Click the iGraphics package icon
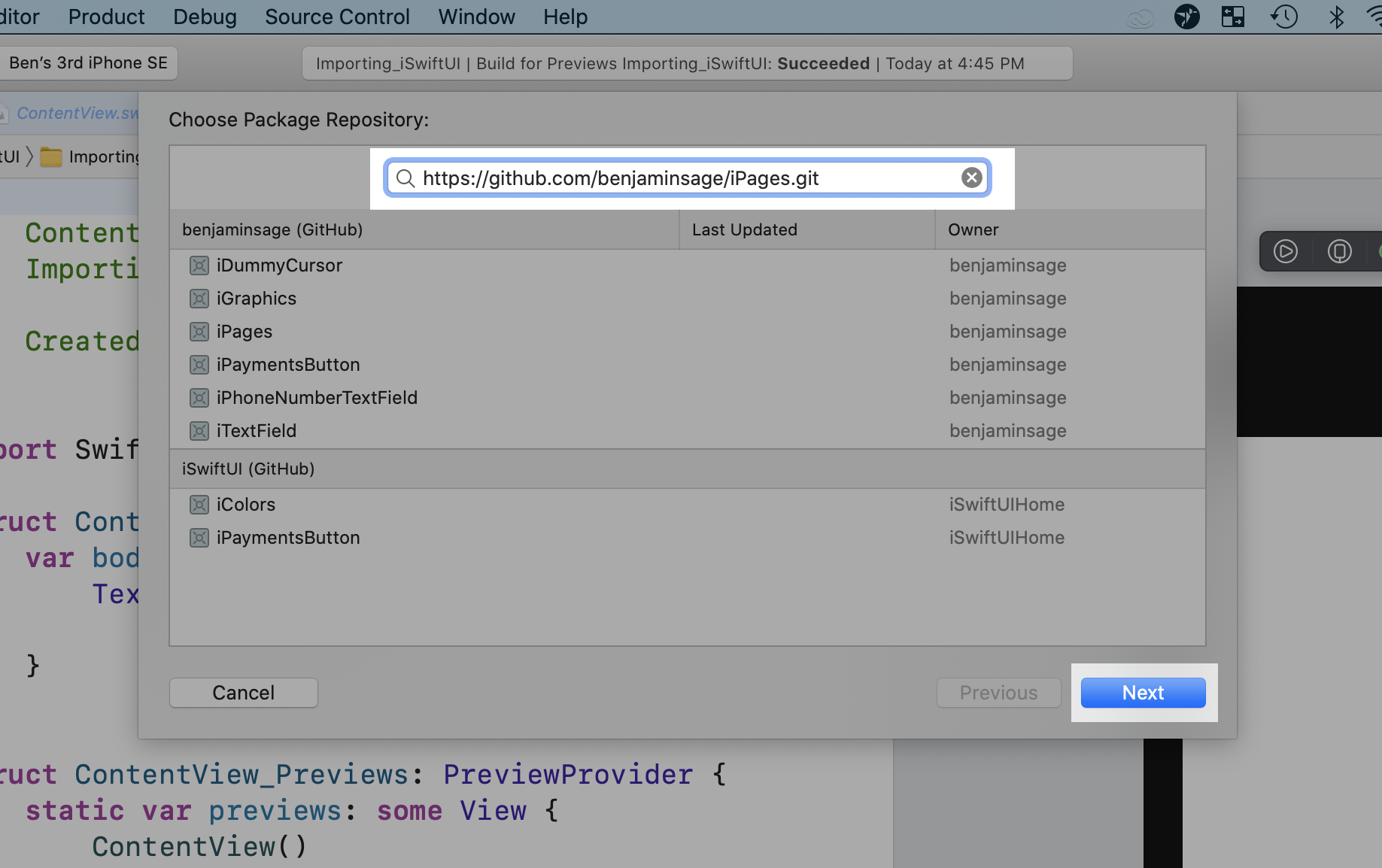The image size is (1382, 868). (199, 299)
